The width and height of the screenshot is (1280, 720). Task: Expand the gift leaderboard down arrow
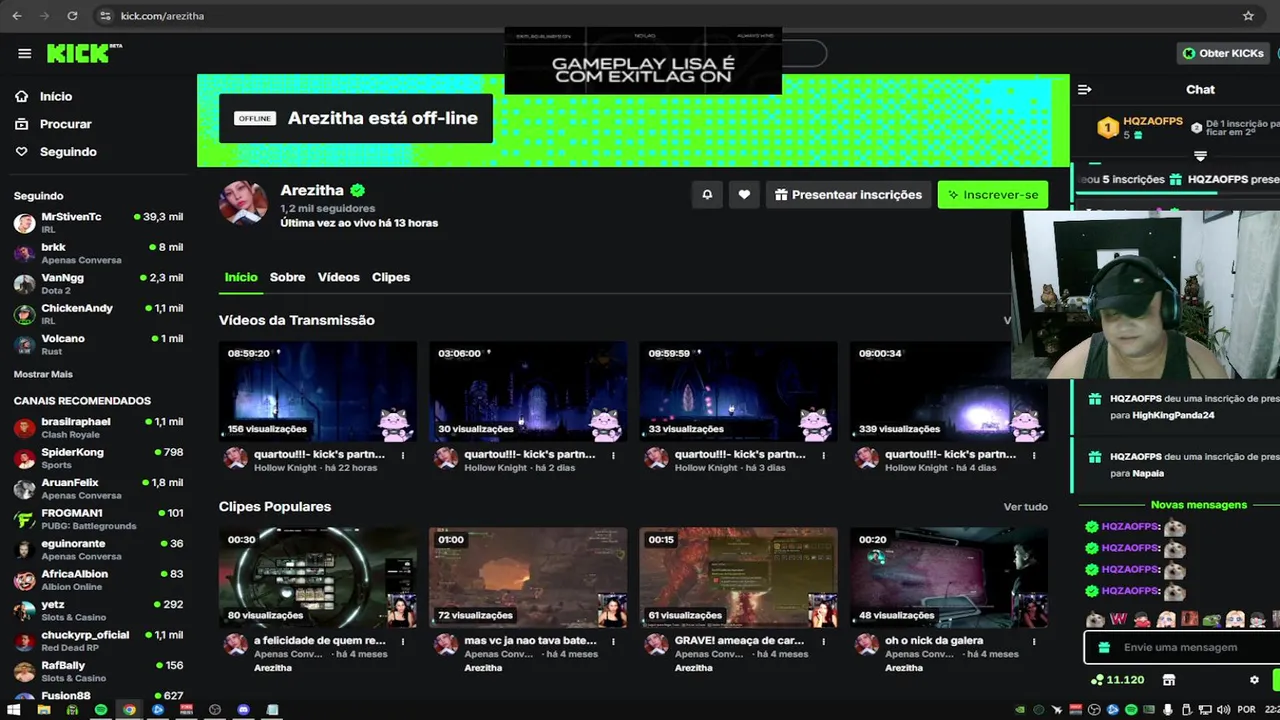tap(1200, 156)
